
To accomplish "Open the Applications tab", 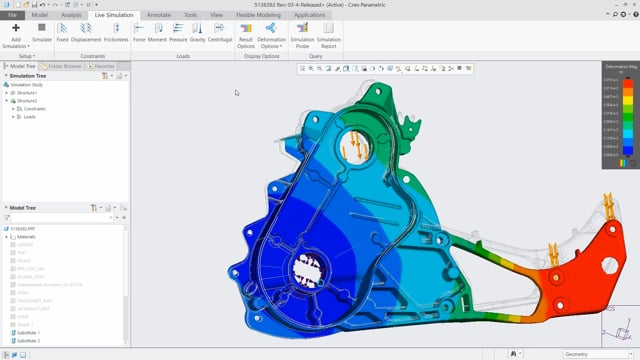I will point(309,15).
